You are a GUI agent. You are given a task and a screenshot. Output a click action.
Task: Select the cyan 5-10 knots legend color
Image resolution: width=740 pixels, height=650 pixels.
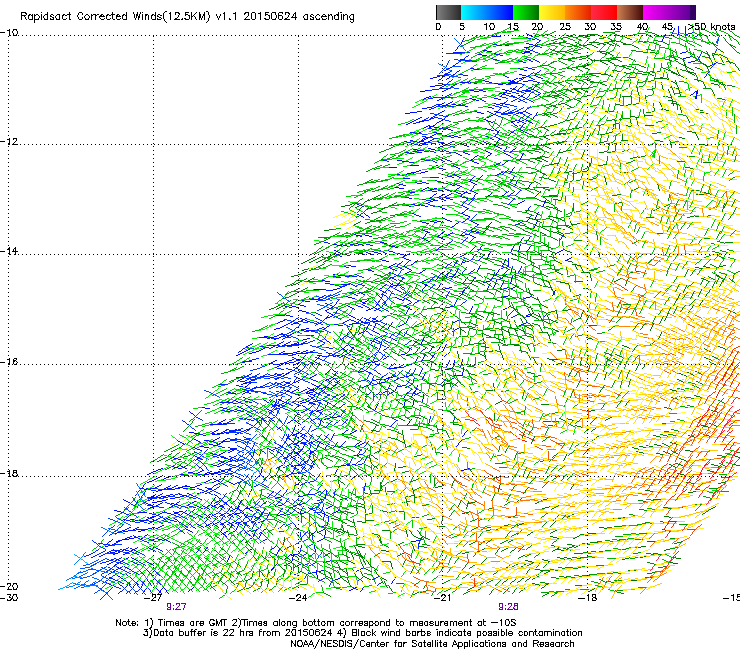[x=474, y=12]
